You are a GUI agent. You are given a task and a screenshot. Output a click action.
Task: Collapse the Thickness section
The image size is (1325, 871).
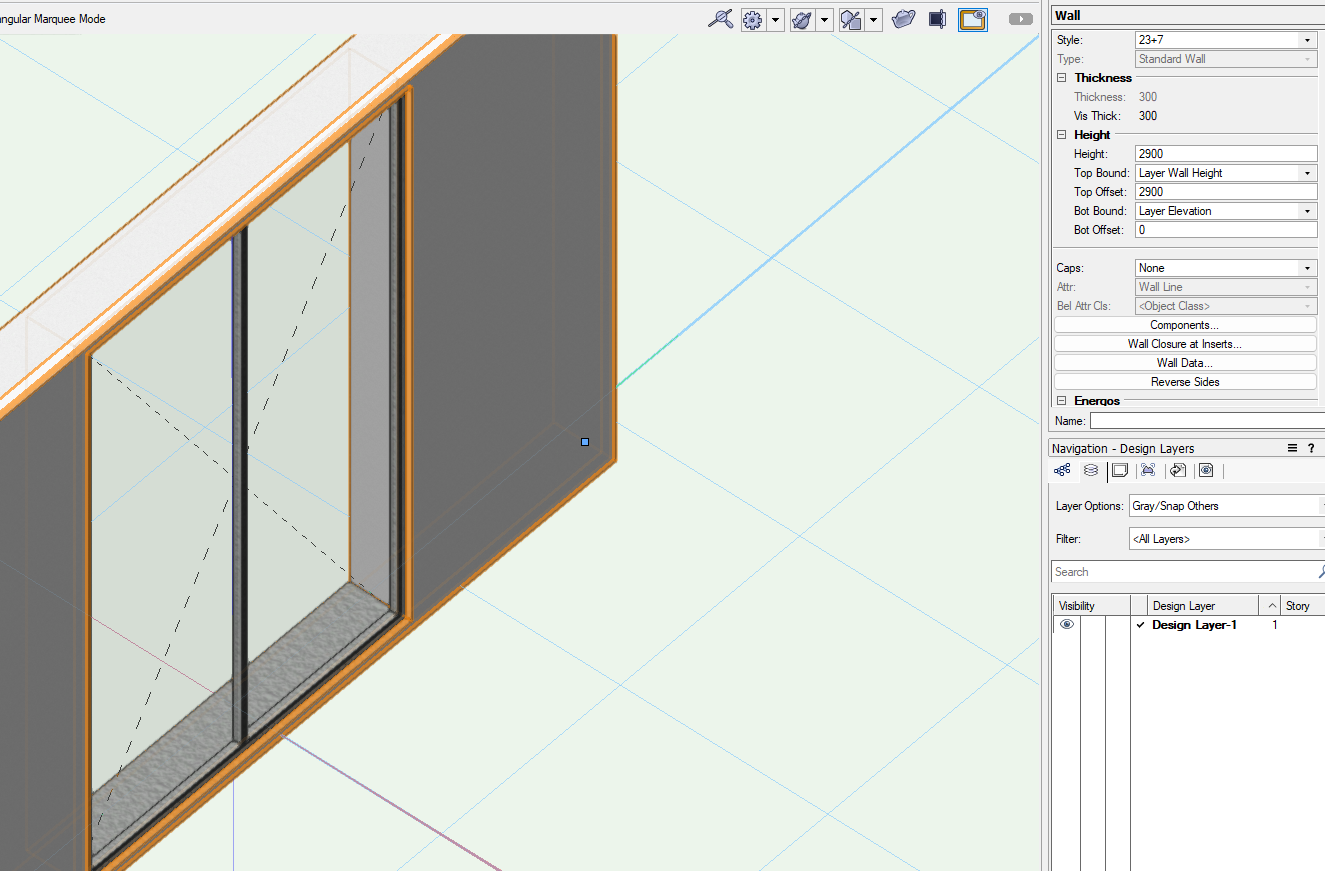1062,78
